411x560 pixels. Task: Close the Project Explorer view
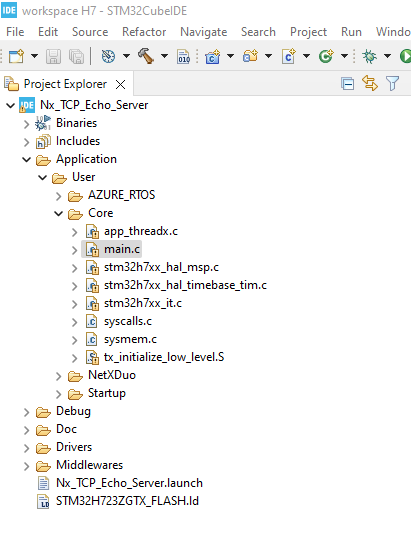coord(121,85)
